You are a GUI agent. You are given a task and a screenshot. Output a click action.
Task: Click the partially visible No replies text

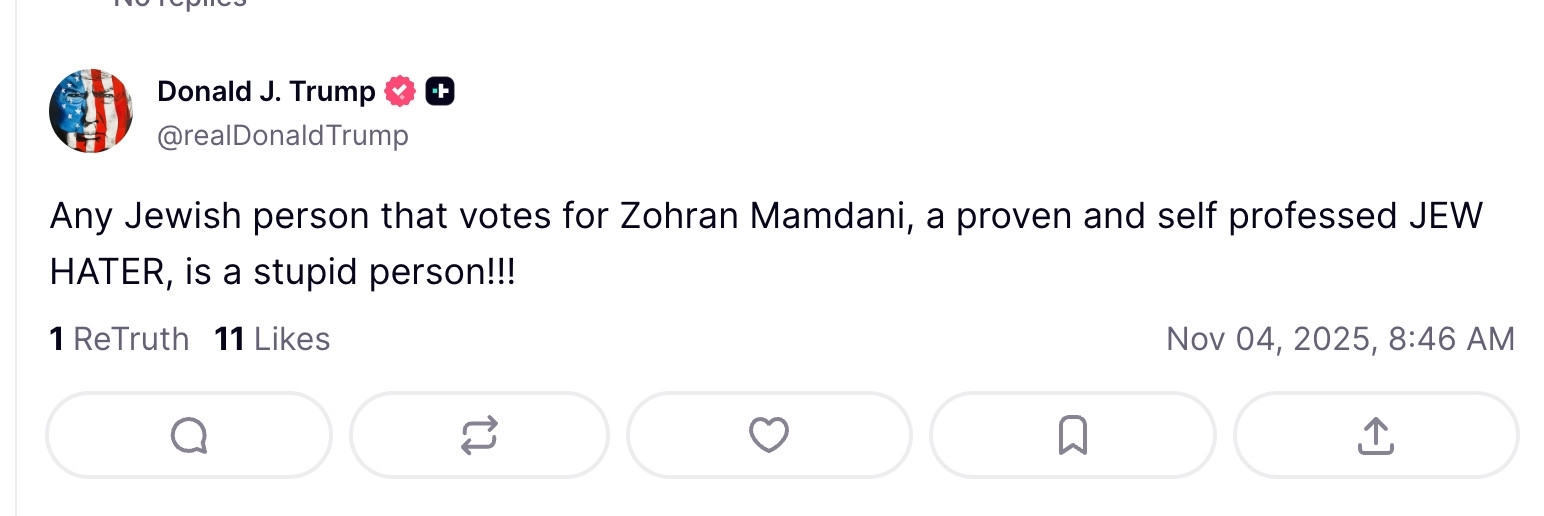point(180,4)
